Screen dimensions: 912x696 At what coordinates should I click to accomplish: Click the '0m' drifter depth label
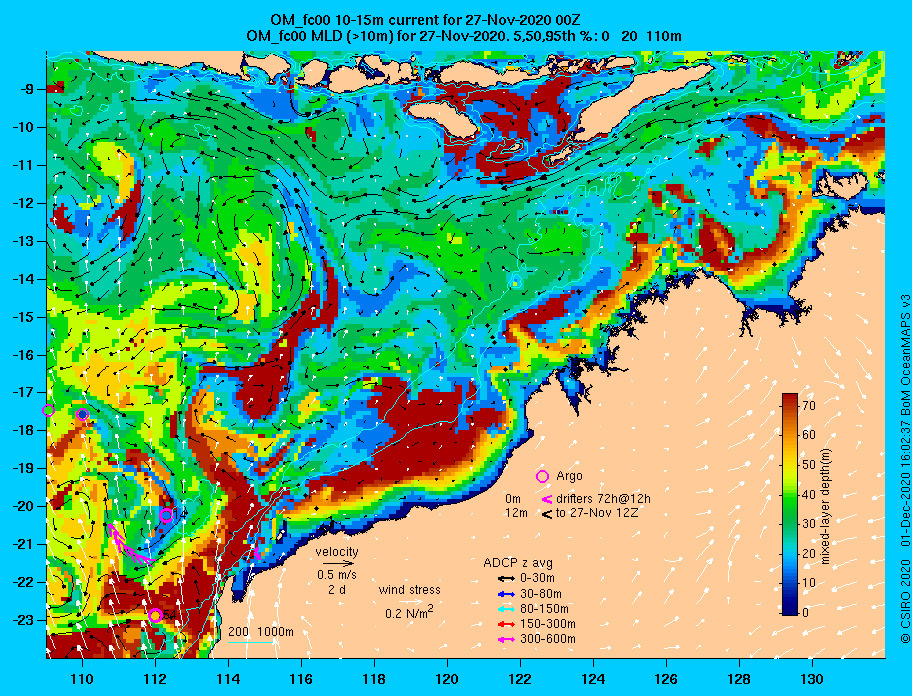click(513, 499)
